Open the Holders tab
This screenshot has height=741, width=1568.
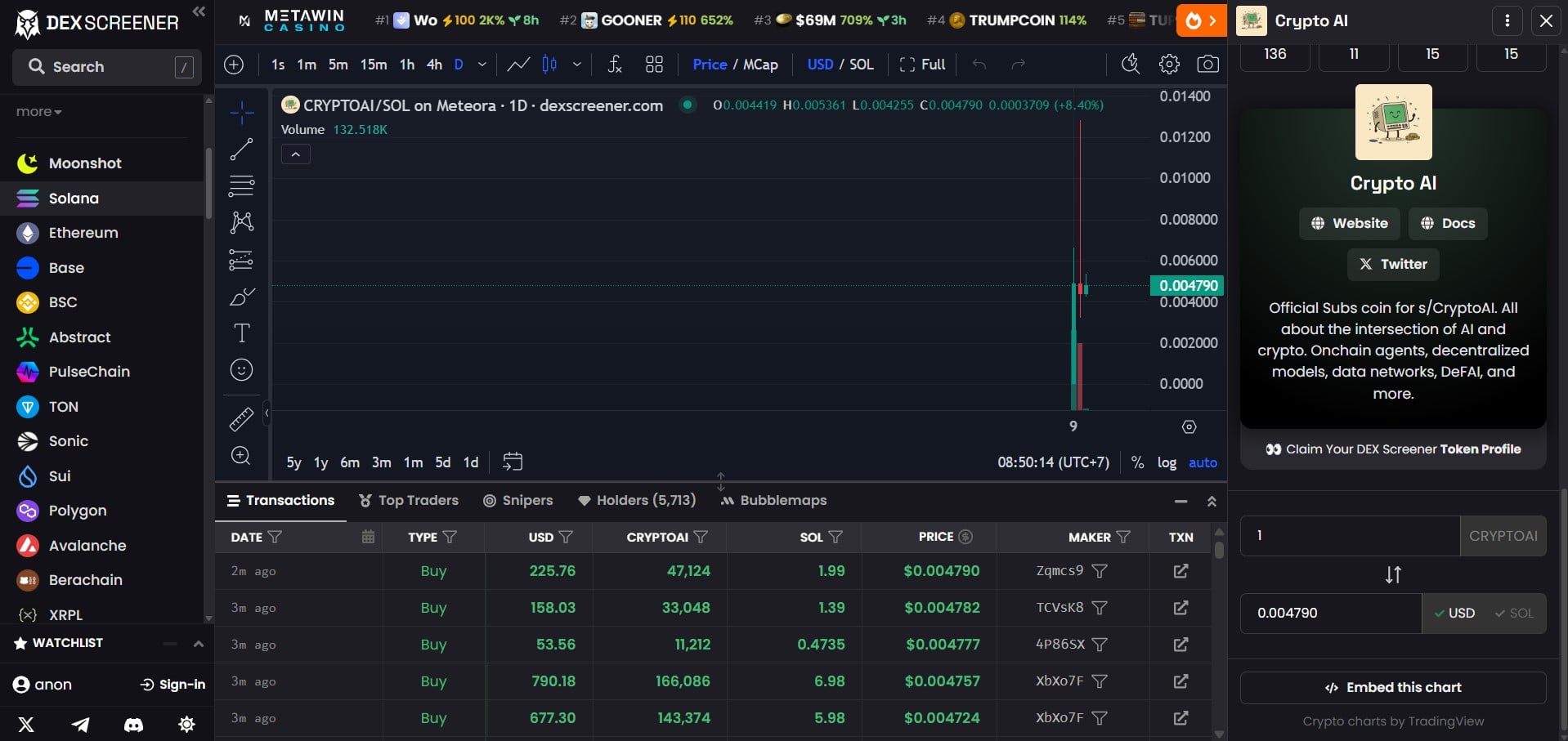tap(637, 501)
